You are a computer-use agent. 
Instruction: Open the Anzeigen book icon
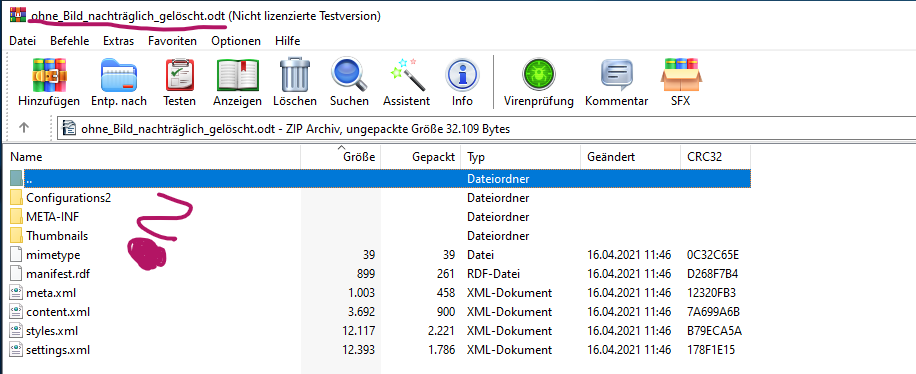pyautogui.click(x=237, y=75)
